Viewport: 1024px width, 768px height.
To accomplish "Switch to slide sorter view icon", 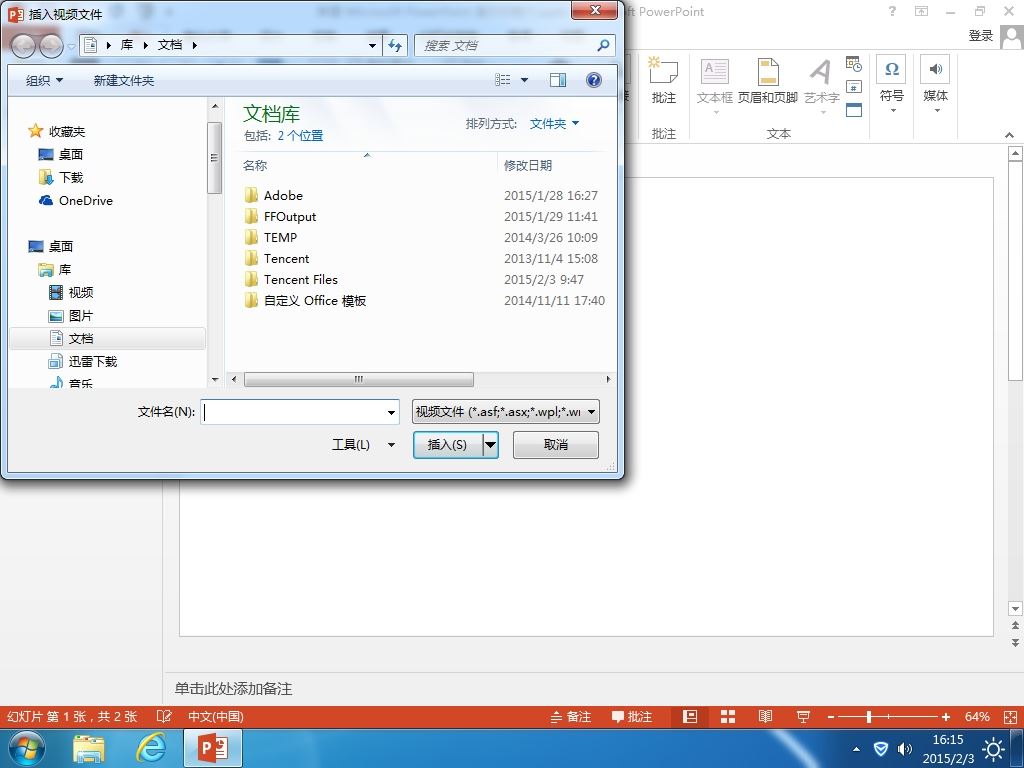I will (728, 716).
